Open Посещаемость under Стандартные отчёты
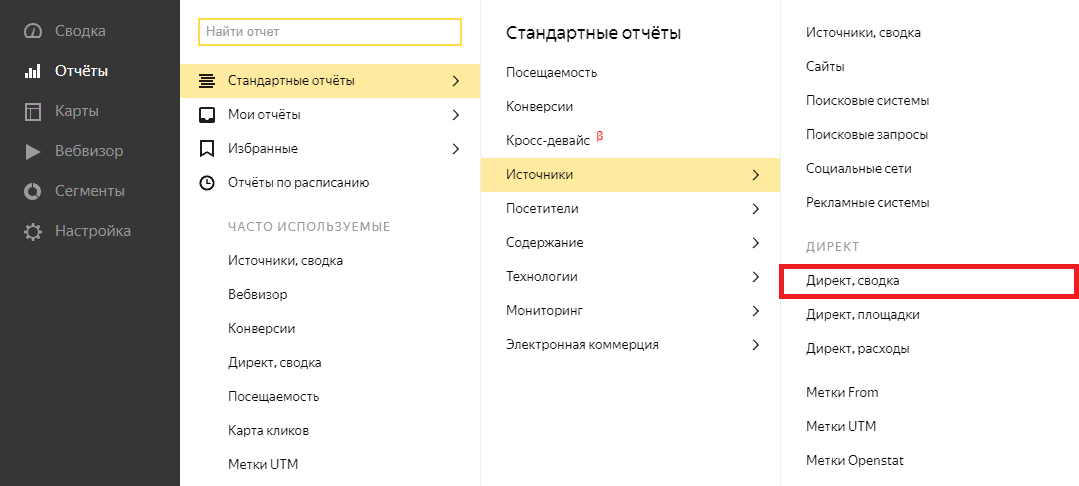This screenshot has width=1079, height=486. [x=551, y=72]
